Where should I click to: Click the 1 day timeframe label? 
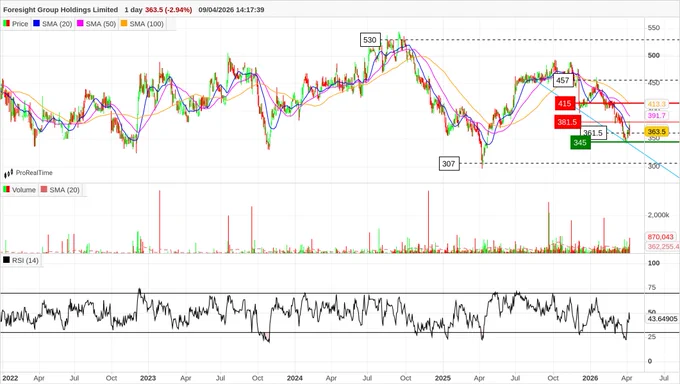pos(134,10)
